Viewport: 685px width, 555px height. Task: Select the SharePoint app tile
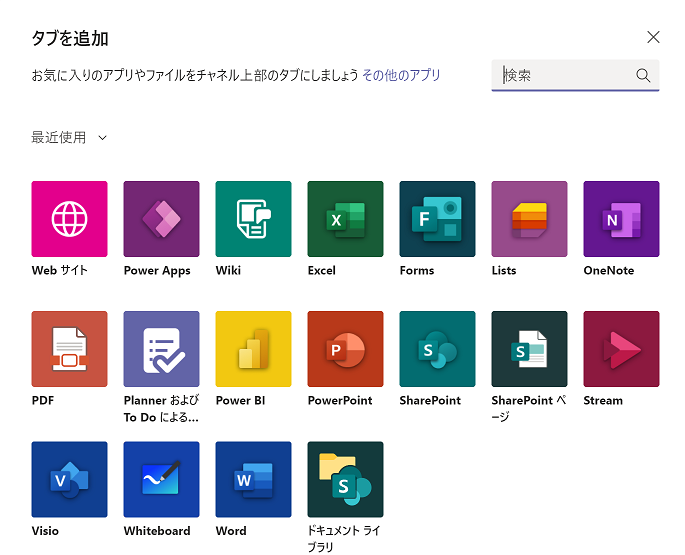[x=437, y=349]
